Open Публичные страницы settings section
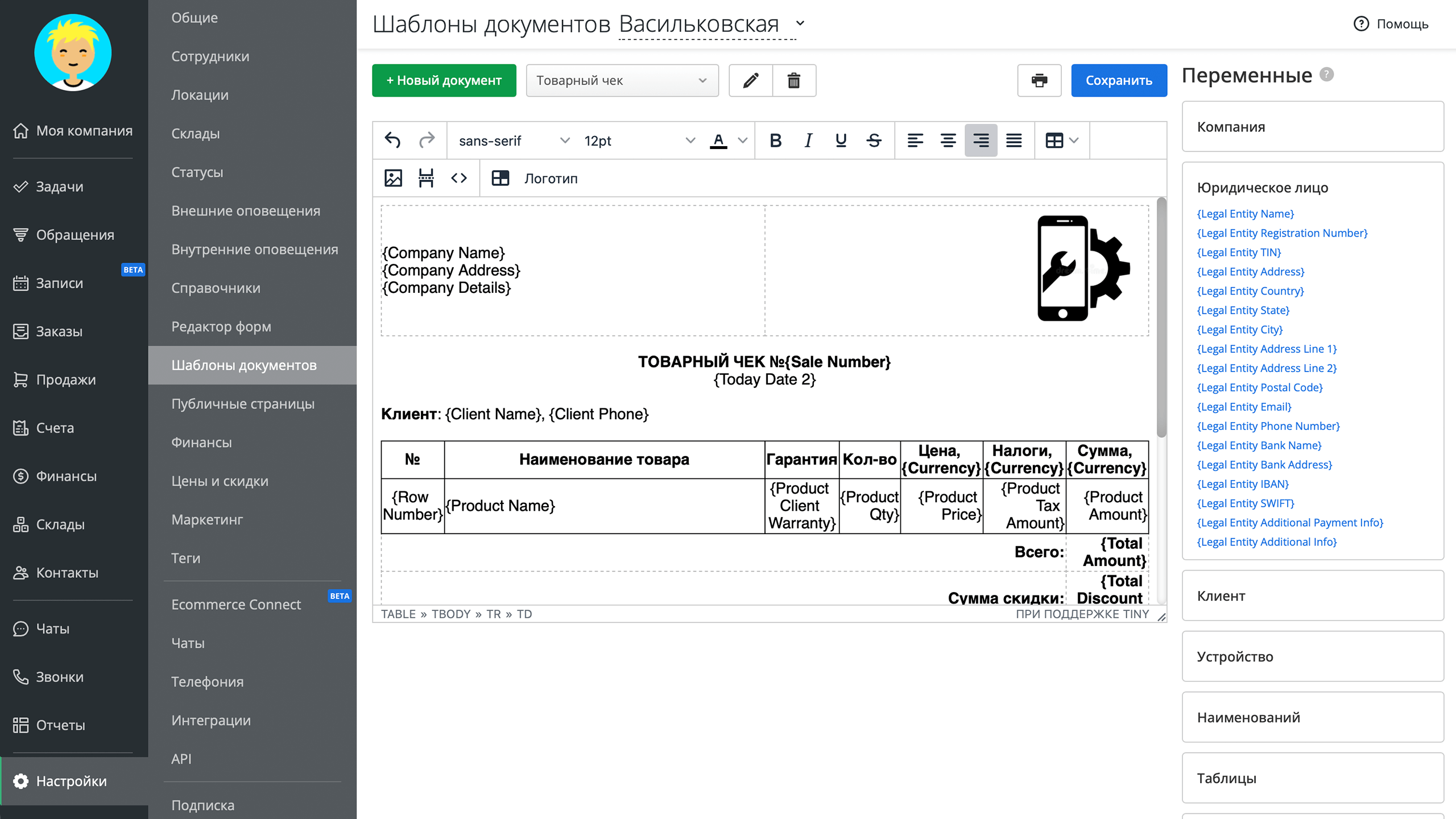Viewport: 1456px width, 819px height. click(243, 404)
